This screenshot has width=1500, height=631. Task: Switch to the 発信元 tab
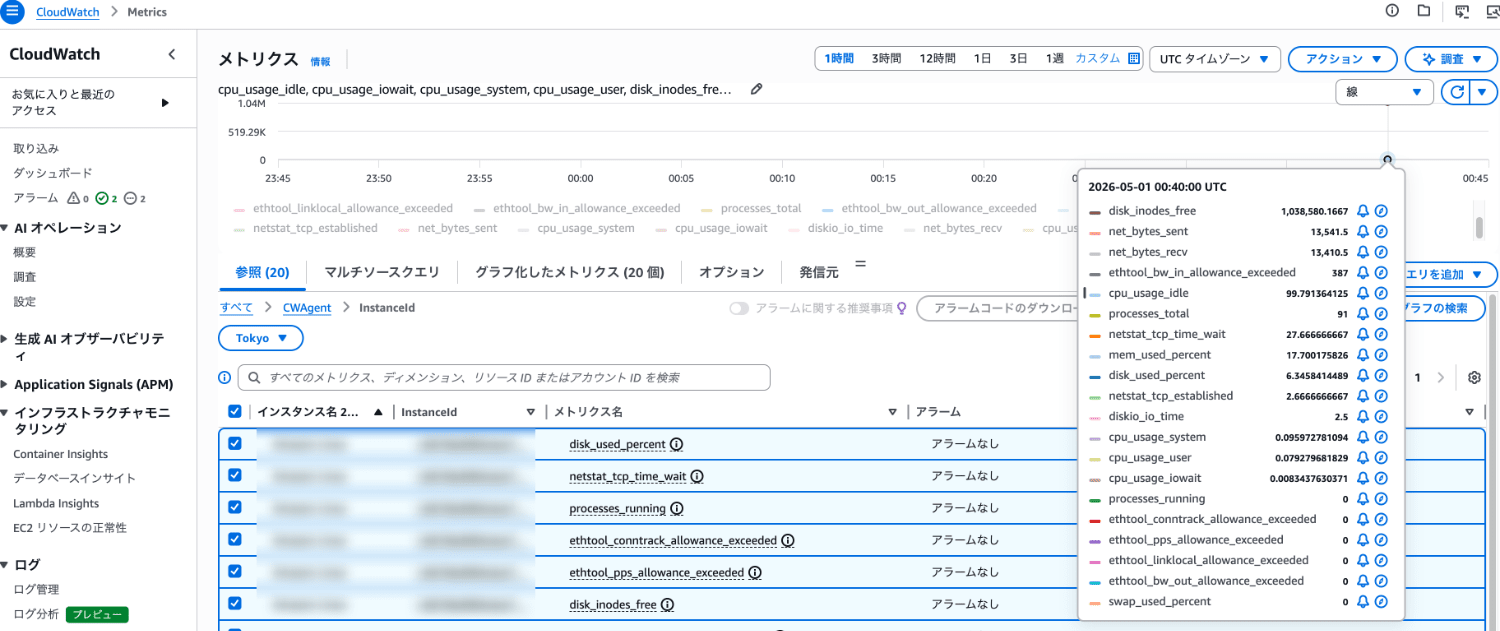click(x=819, y=272)
